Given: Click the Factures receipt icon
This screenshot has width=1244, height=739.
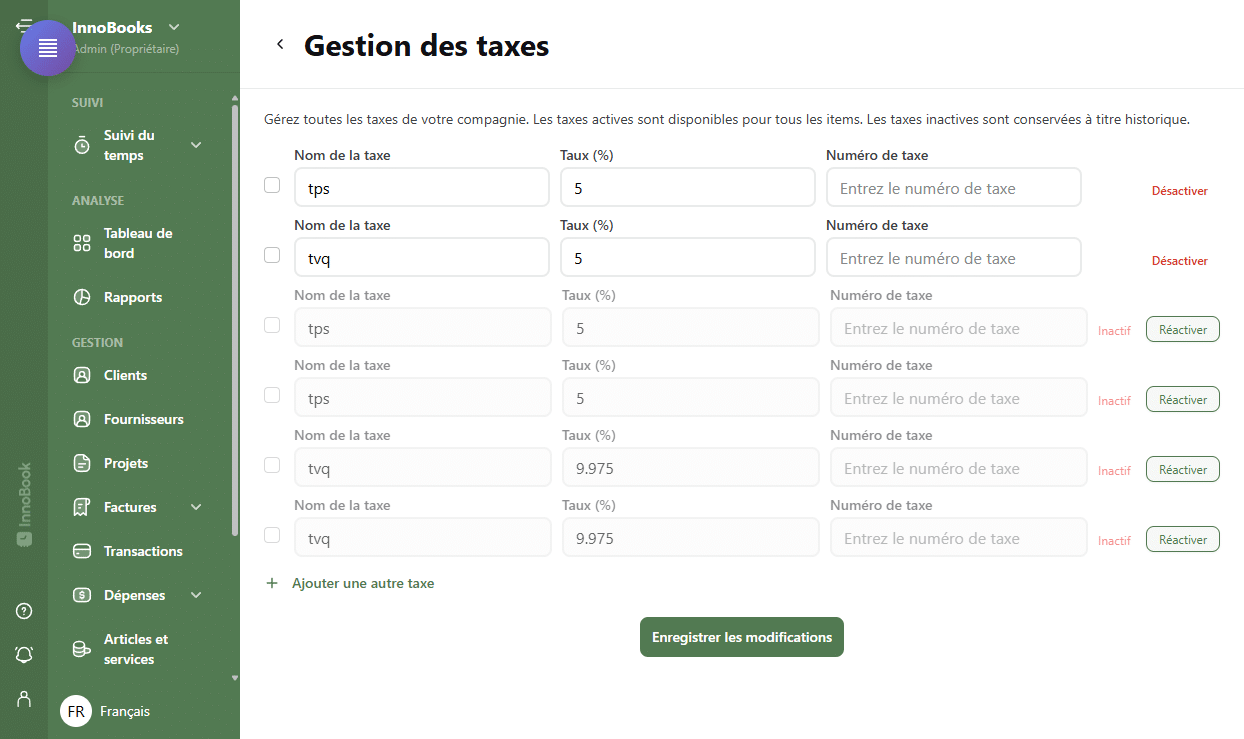Looking at the screenshot, I should [x=82, y=507].
